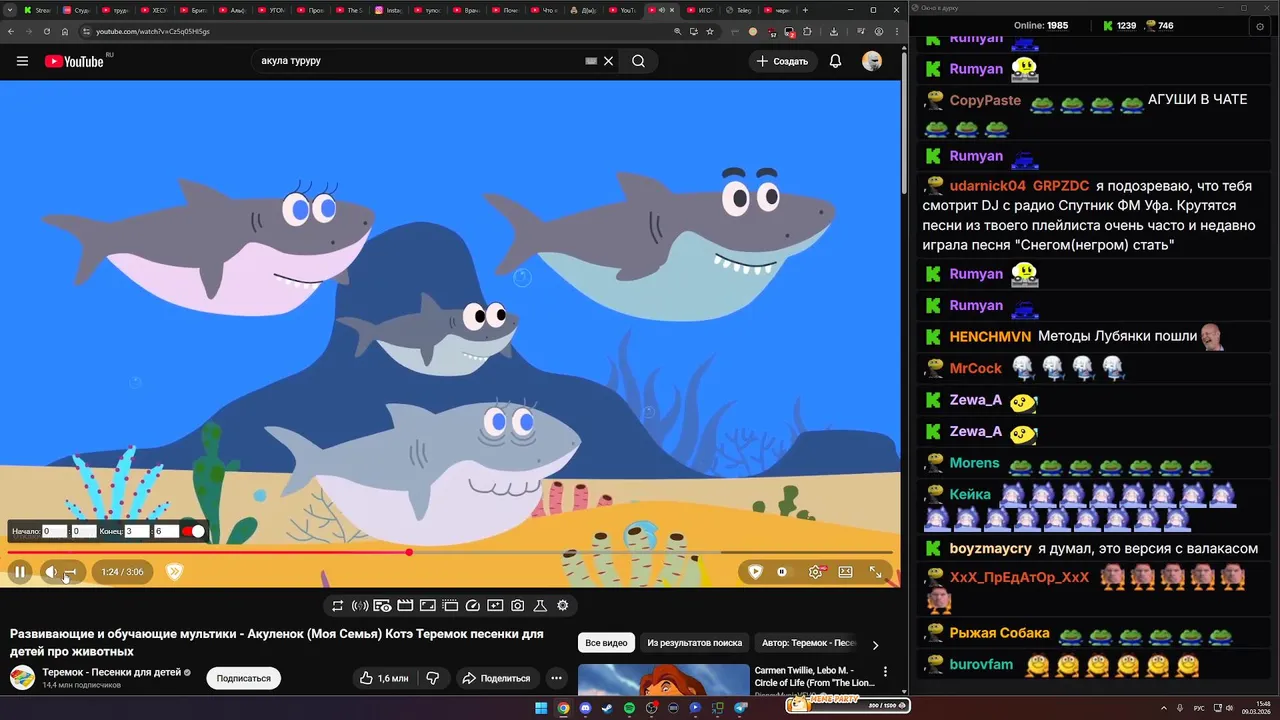Clear the search text with the X icon
The height and width of the screenshot is (720, 1280).
coord(608,61)
